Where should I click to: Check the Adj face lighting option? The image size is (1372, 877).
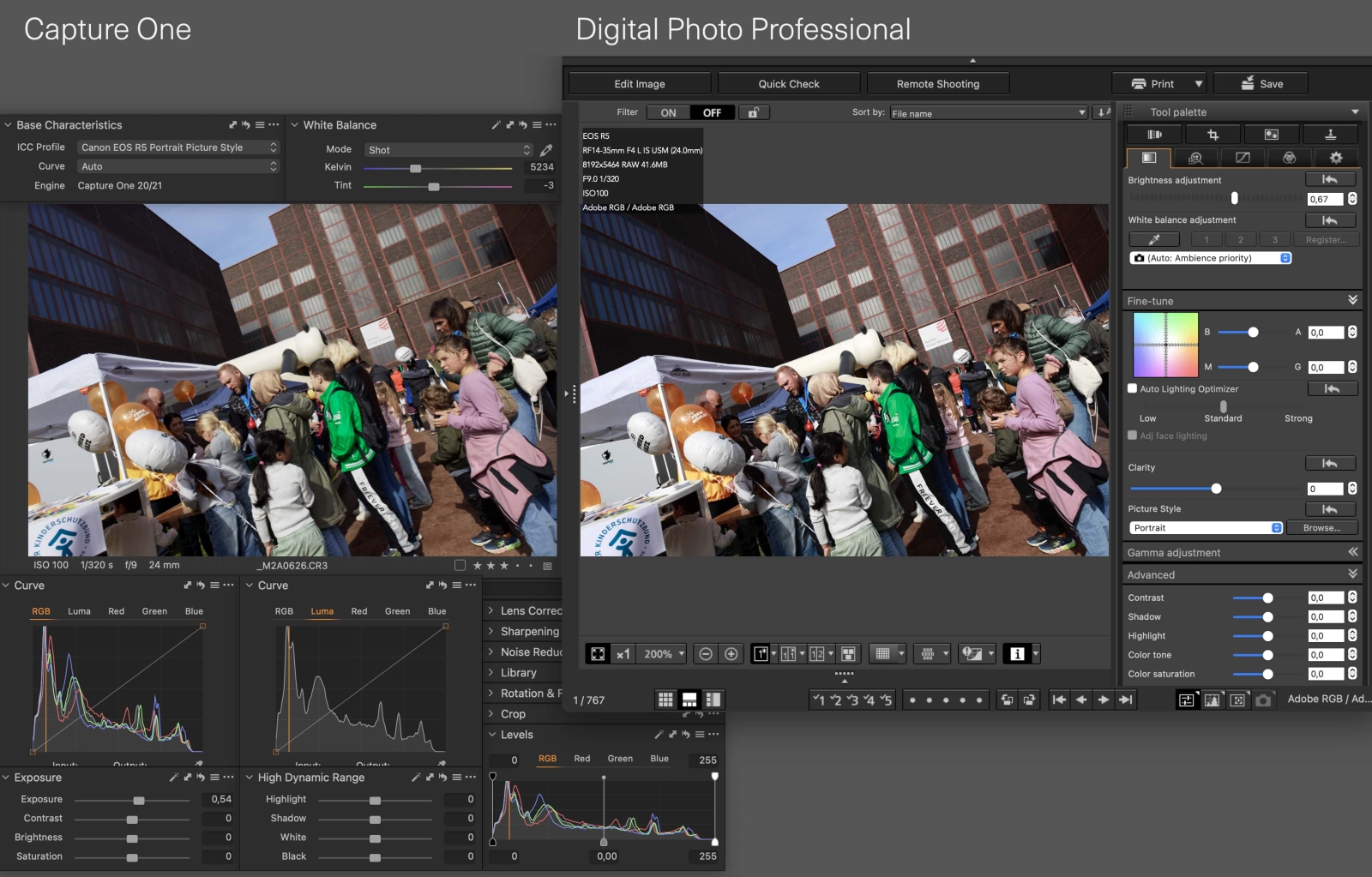tap(1131, 435)
